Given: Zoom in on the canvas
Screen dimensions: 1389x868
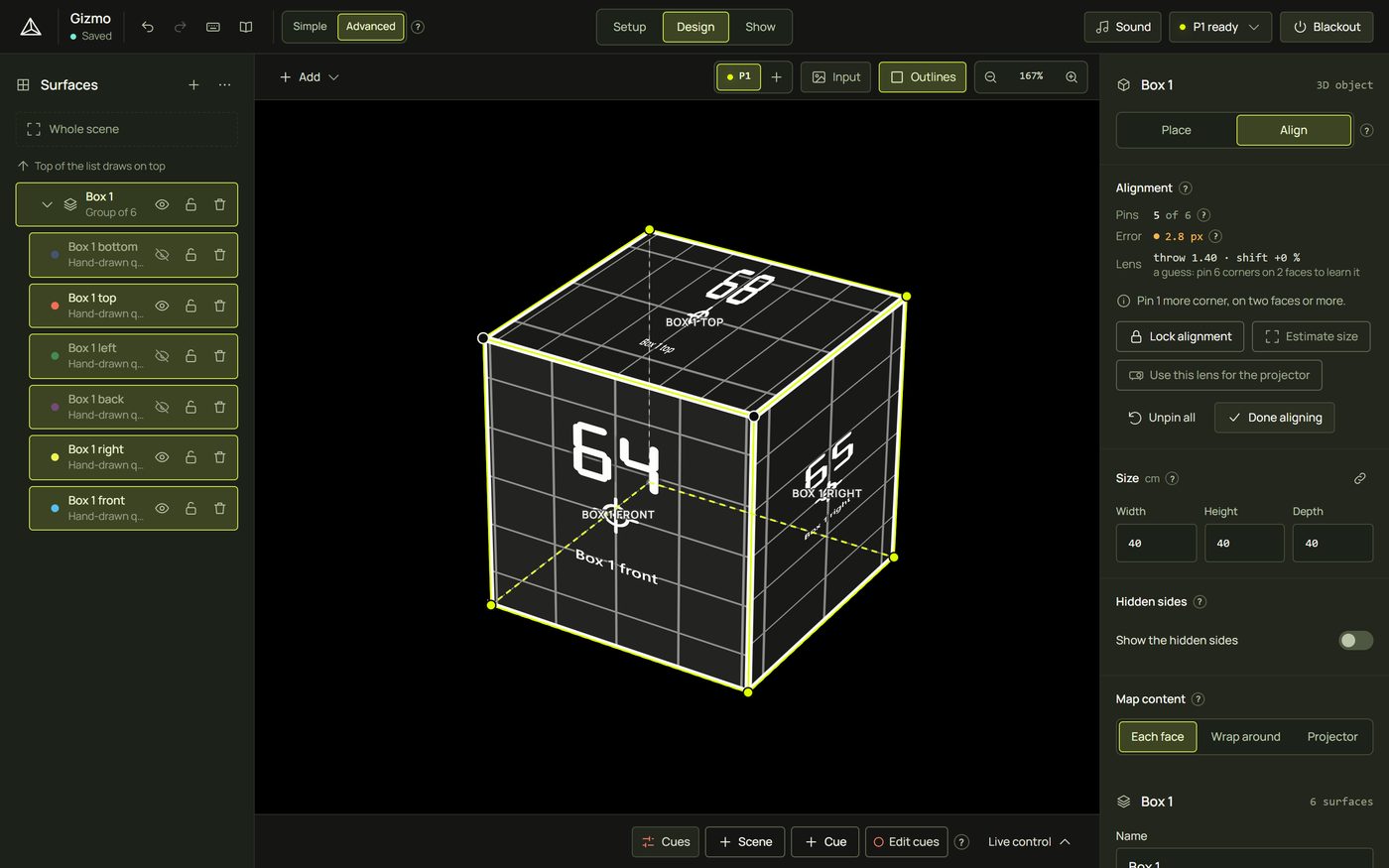Looking at the screenshot, I should (x=1072, y=76).
